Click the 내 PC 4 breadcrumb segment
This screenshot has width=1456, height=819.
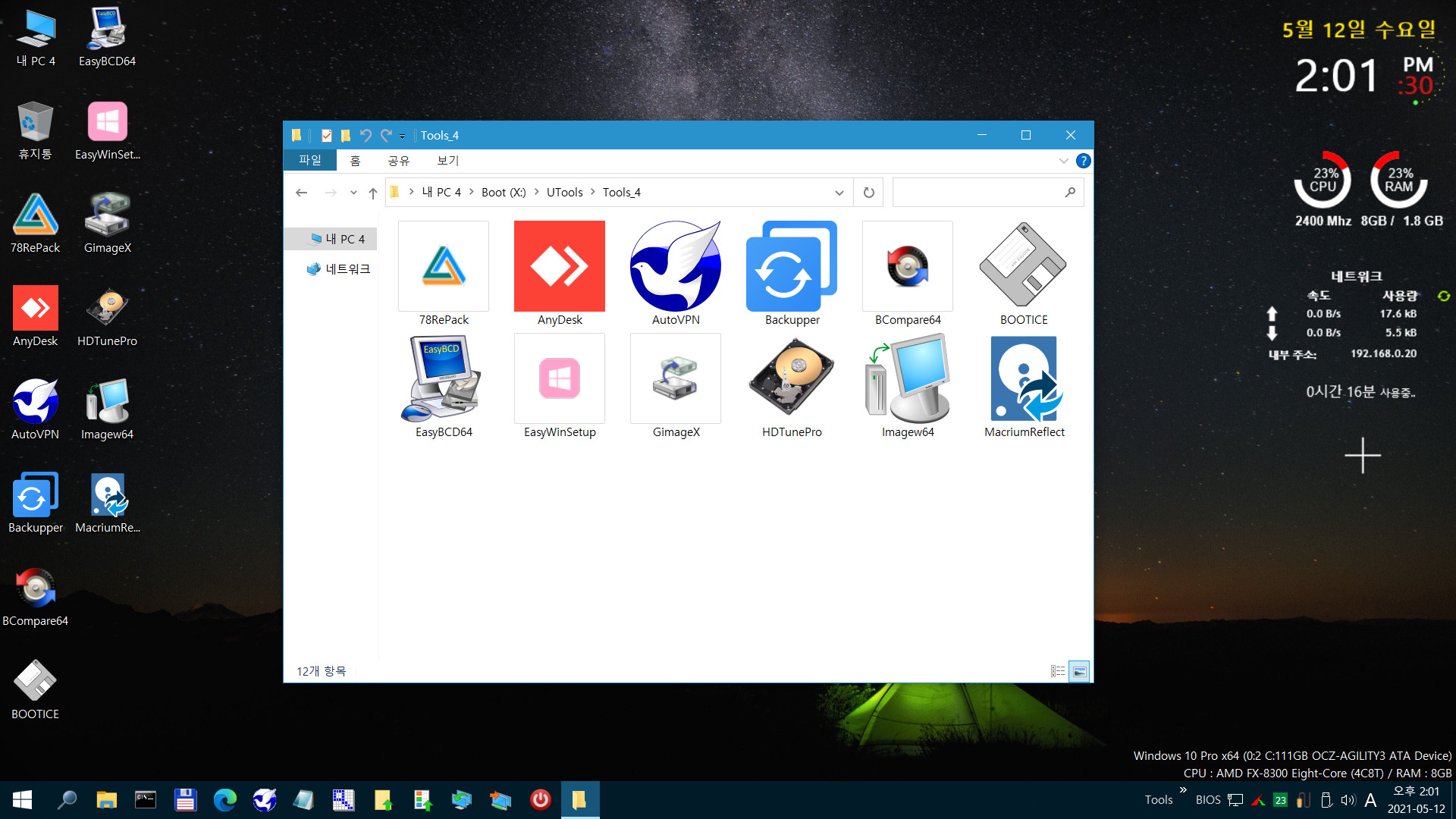441,193
